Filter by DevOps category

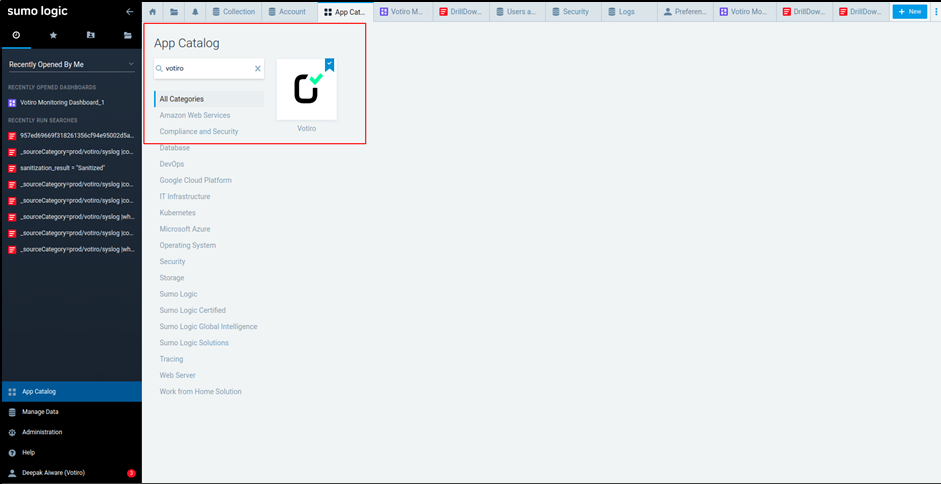172,164
